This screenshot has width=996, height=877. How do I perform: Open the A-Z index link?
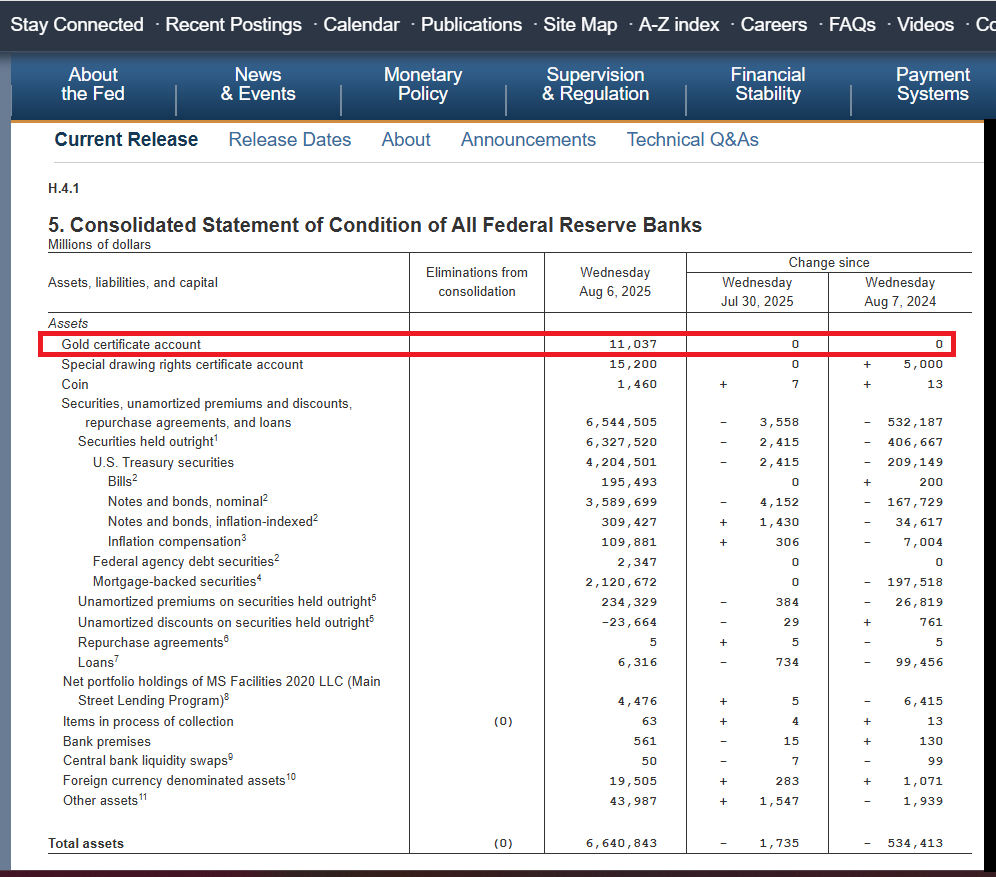679,25
